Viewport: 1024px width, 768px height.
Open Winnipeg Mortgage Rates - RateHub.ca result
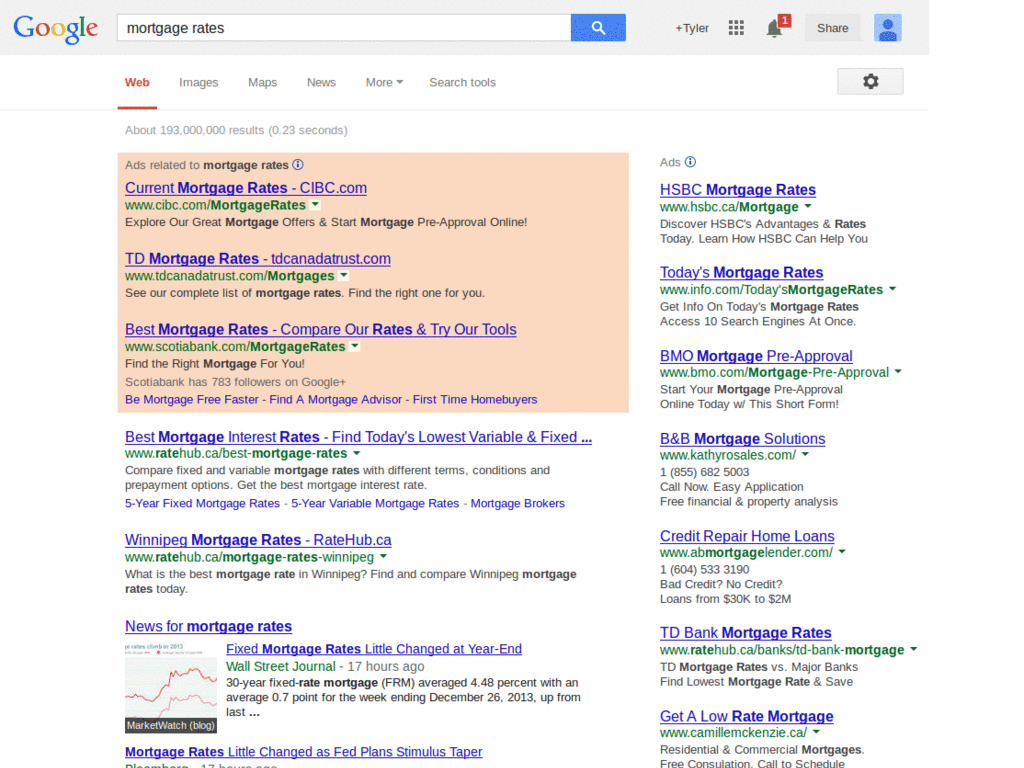(x=258, y=540)
